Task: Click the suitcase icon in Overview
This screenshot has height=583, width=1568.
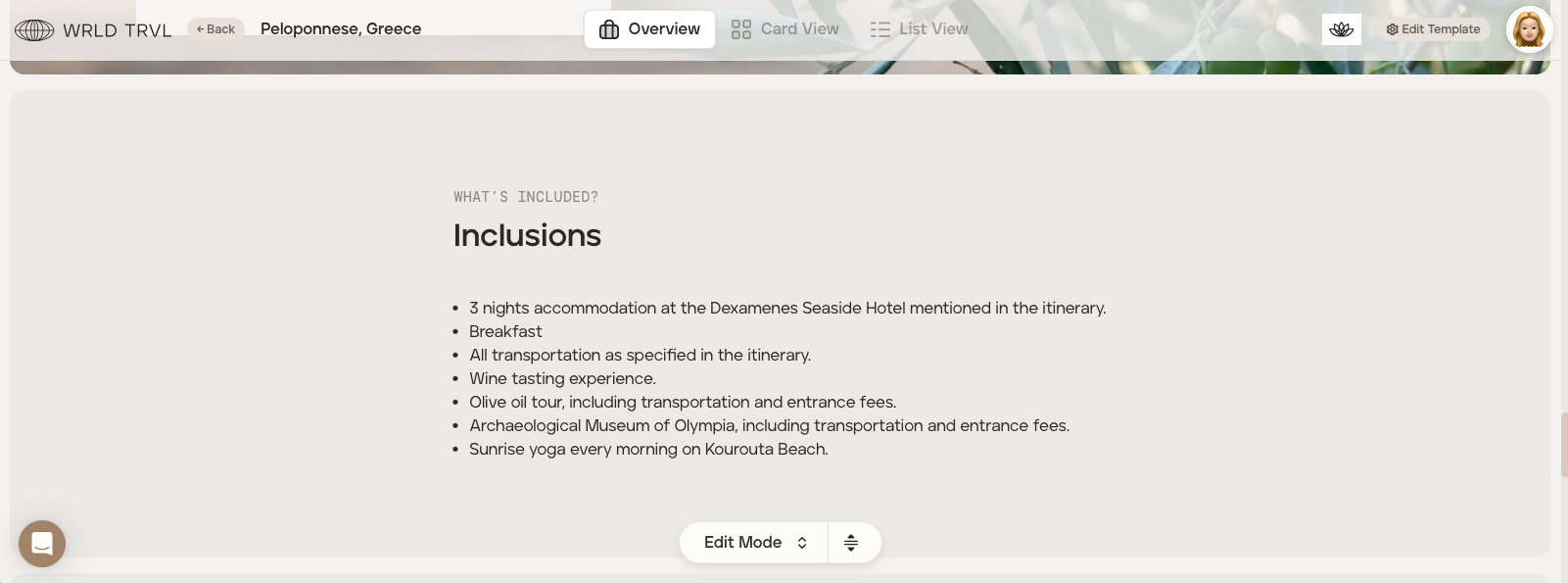Action: [x=609, y=29]
